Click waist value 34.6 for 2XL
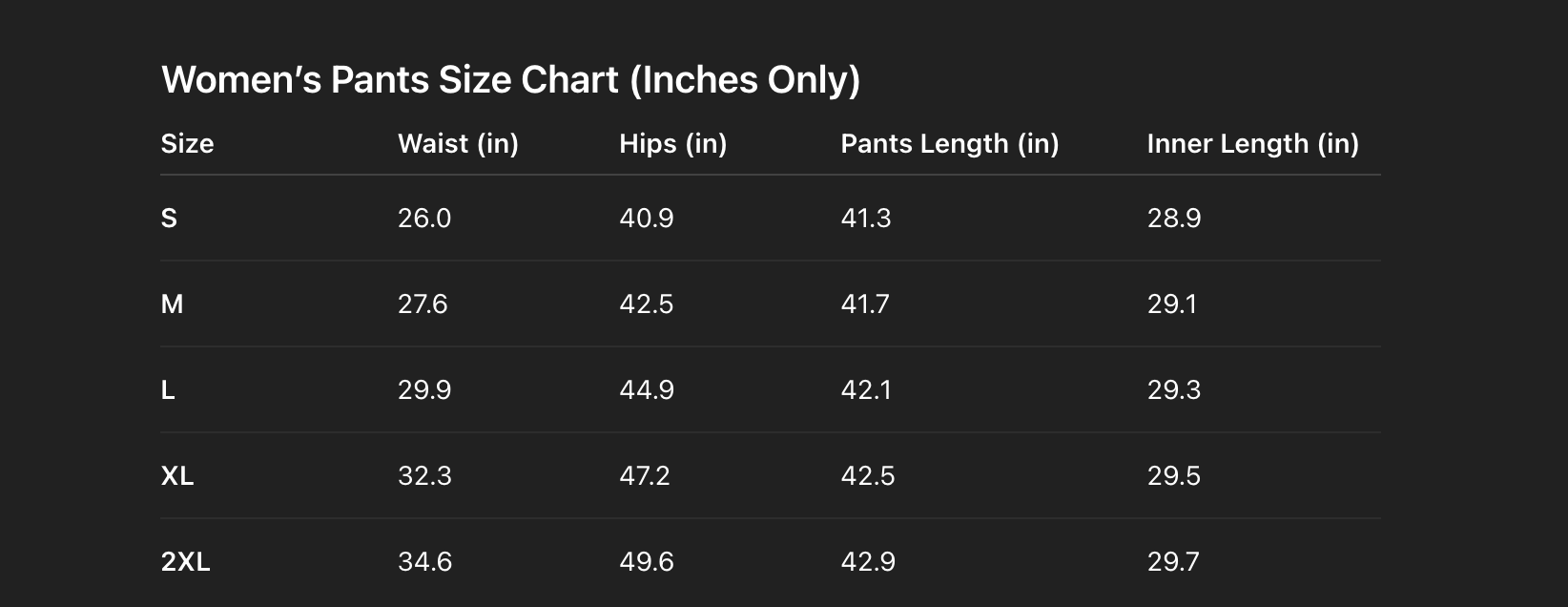 click(x=424, y=562)
